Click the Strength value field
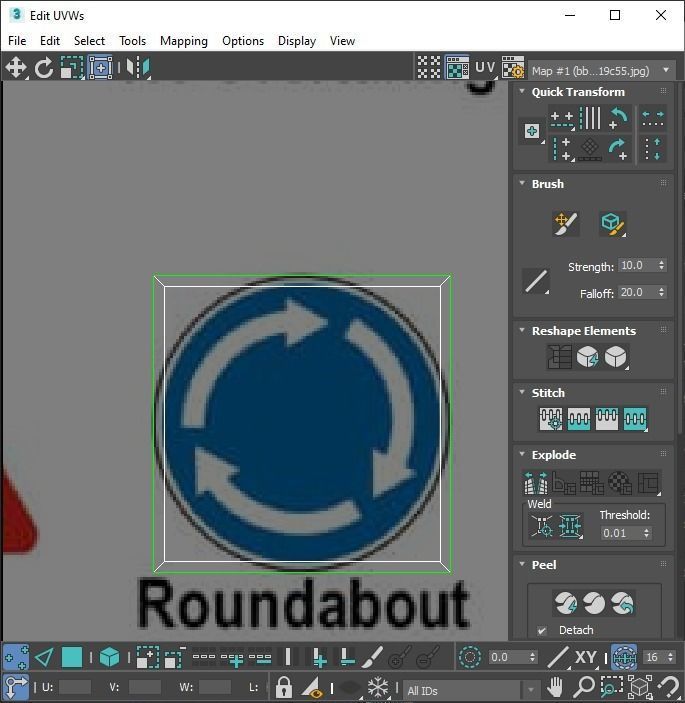This screenshot has height=703, width=685. coord(637,265)
